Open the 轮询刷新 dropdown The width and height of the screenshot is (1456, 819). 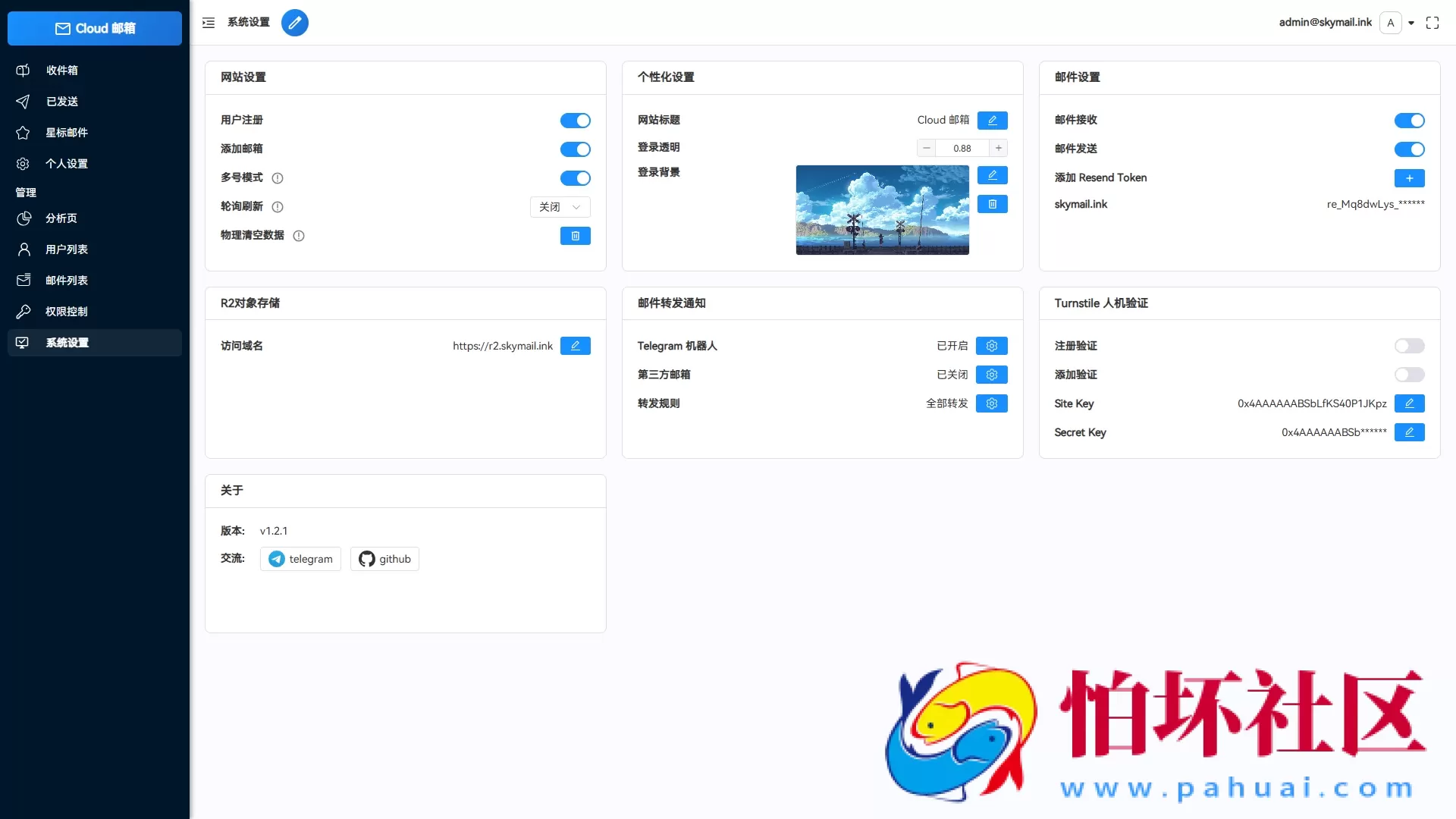point(560,206)
